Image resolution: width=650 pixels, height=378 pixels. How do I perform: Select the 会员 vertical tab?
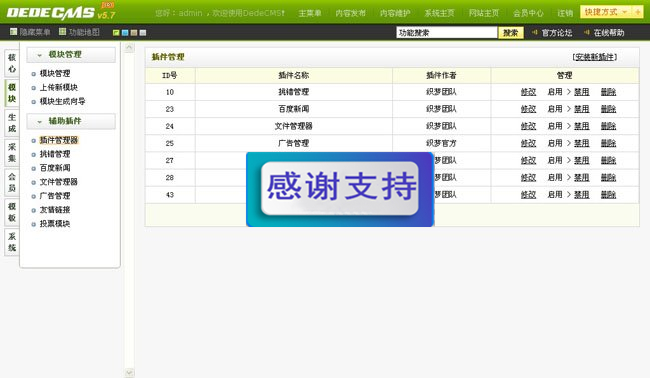[12, 182]
